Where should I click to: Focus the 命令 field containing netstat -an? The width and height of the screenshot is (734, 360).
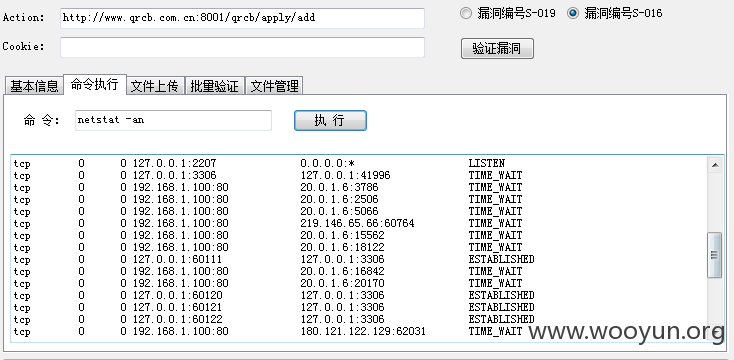(173, 120)
